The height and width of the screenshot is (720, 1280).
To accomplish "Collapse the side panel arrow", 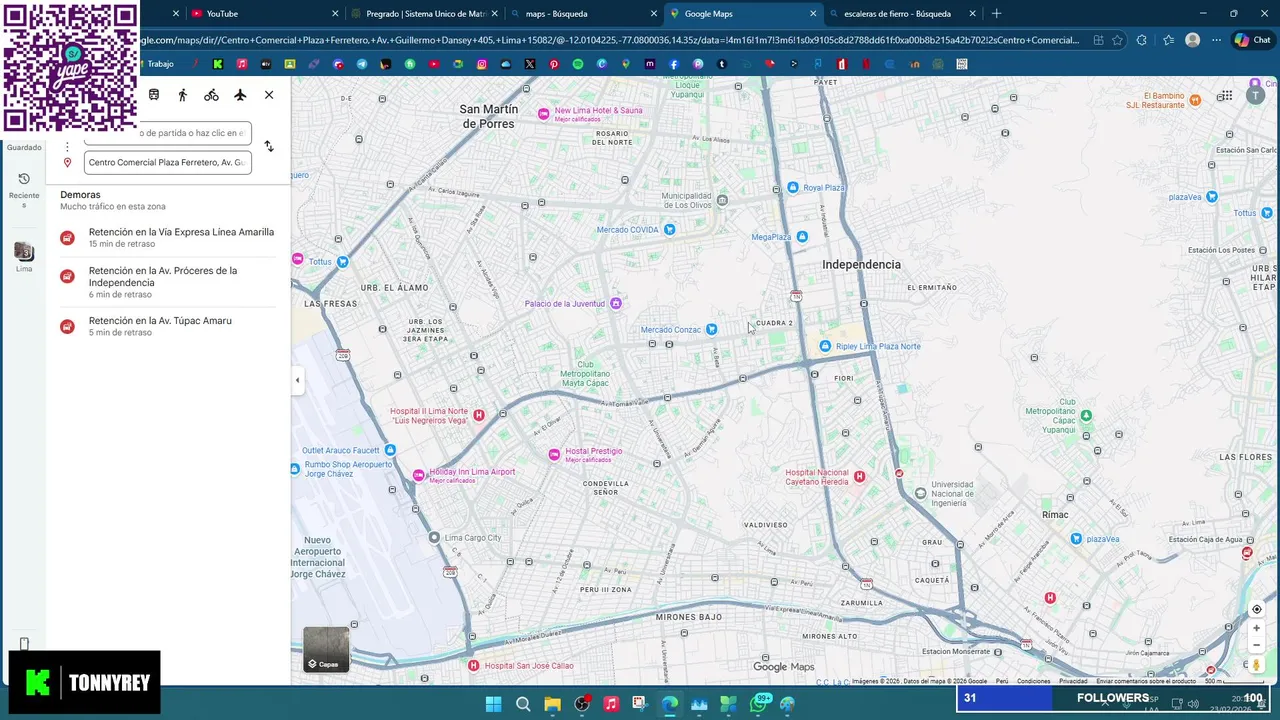I will click(297, 380).
